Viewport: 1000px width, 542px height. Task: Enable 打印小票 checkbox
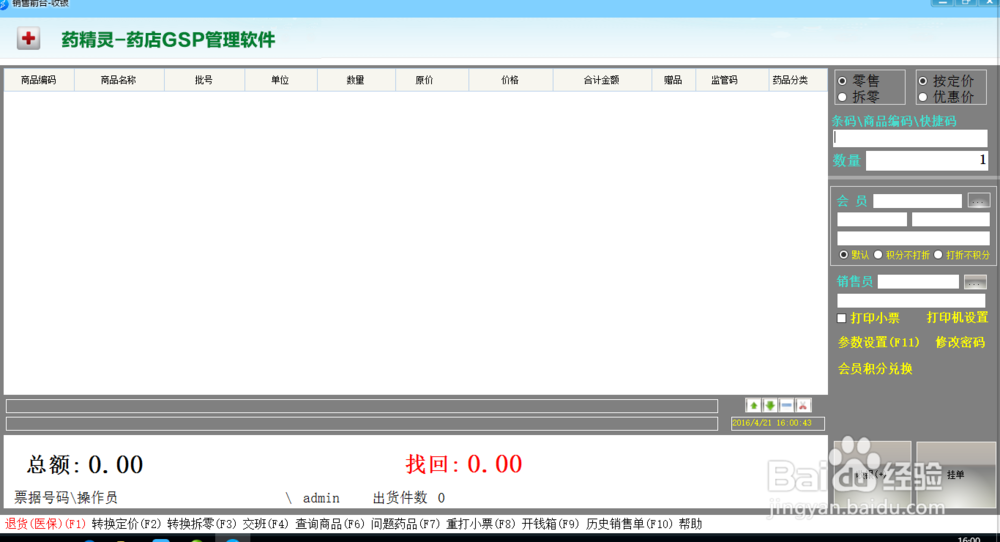tap(842, 318)
